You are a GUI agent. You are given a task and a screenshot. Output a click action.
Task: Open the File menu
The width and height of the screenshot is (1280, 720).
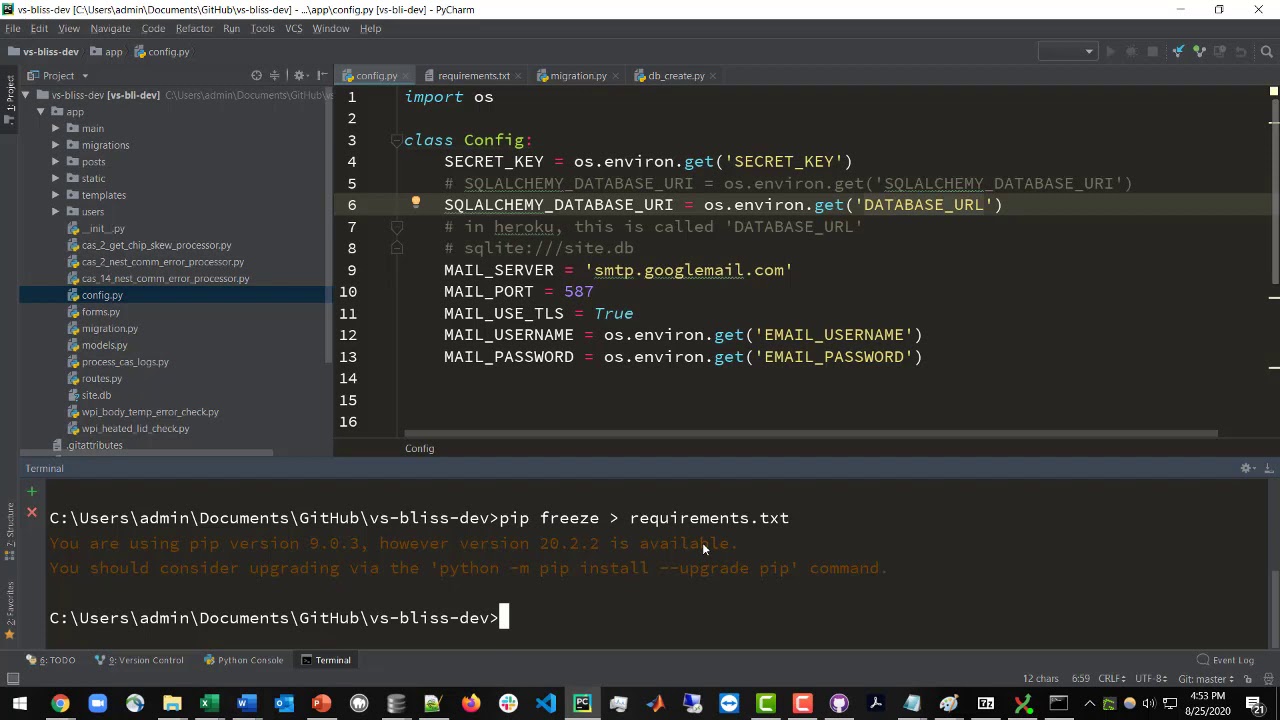13,28
